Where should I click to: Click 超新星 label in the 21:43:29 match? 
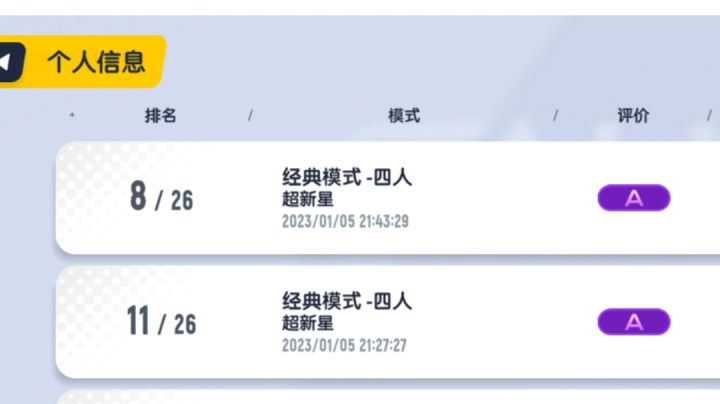pyautogui.click(x=308, y=200)
